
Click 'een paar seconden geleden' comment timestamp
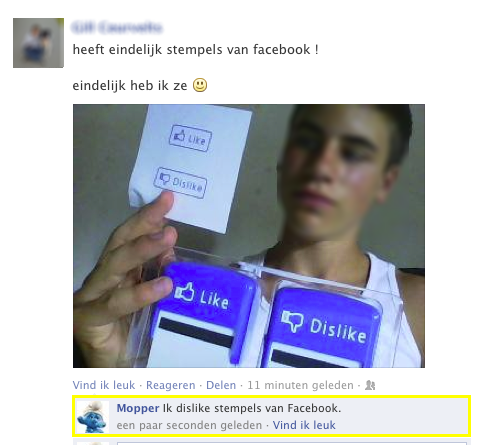tap(189, 425)
